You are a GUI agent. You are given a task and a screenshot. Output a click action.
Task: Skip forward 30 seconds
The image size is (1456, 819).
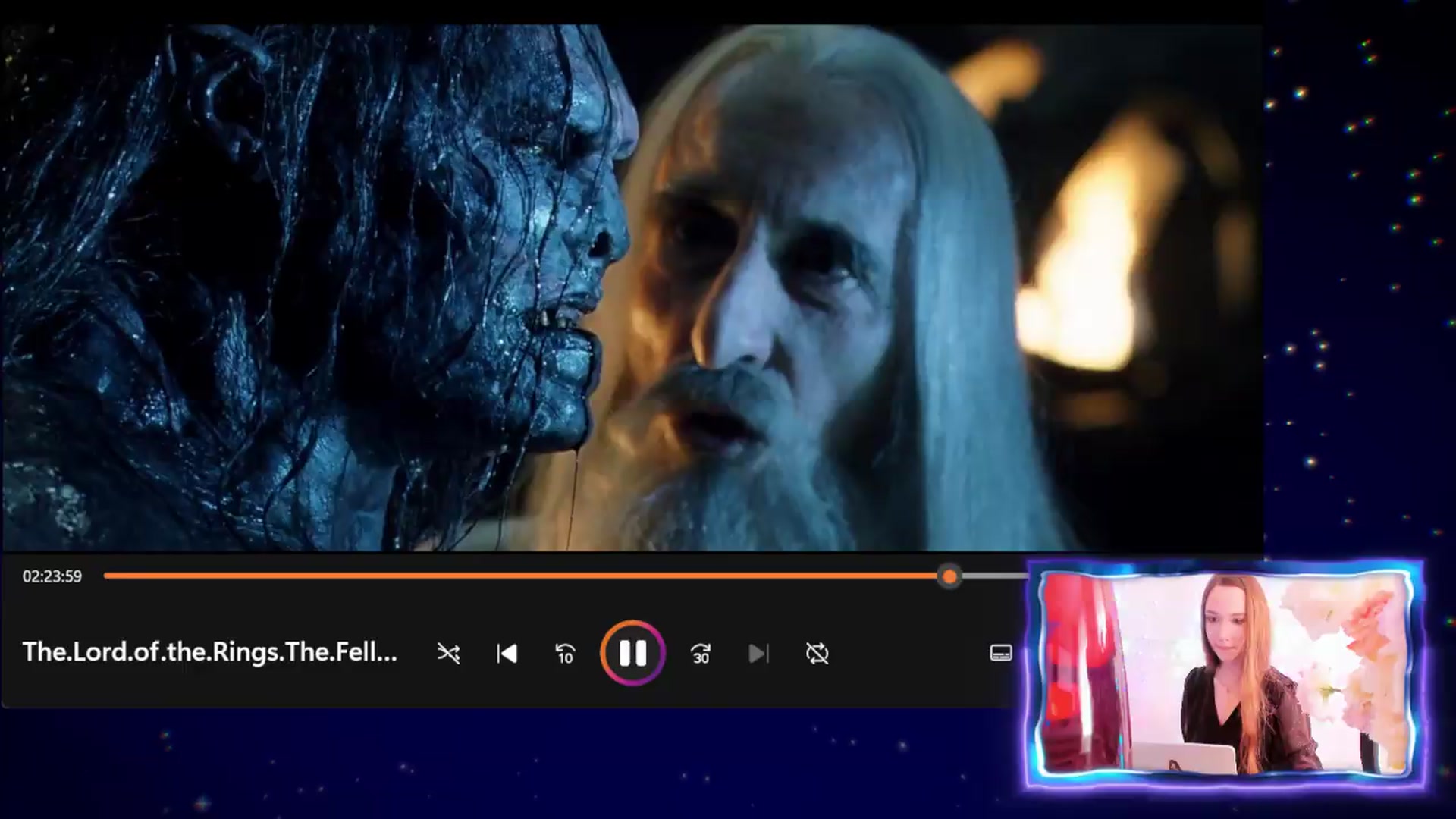tap(701, 653)
